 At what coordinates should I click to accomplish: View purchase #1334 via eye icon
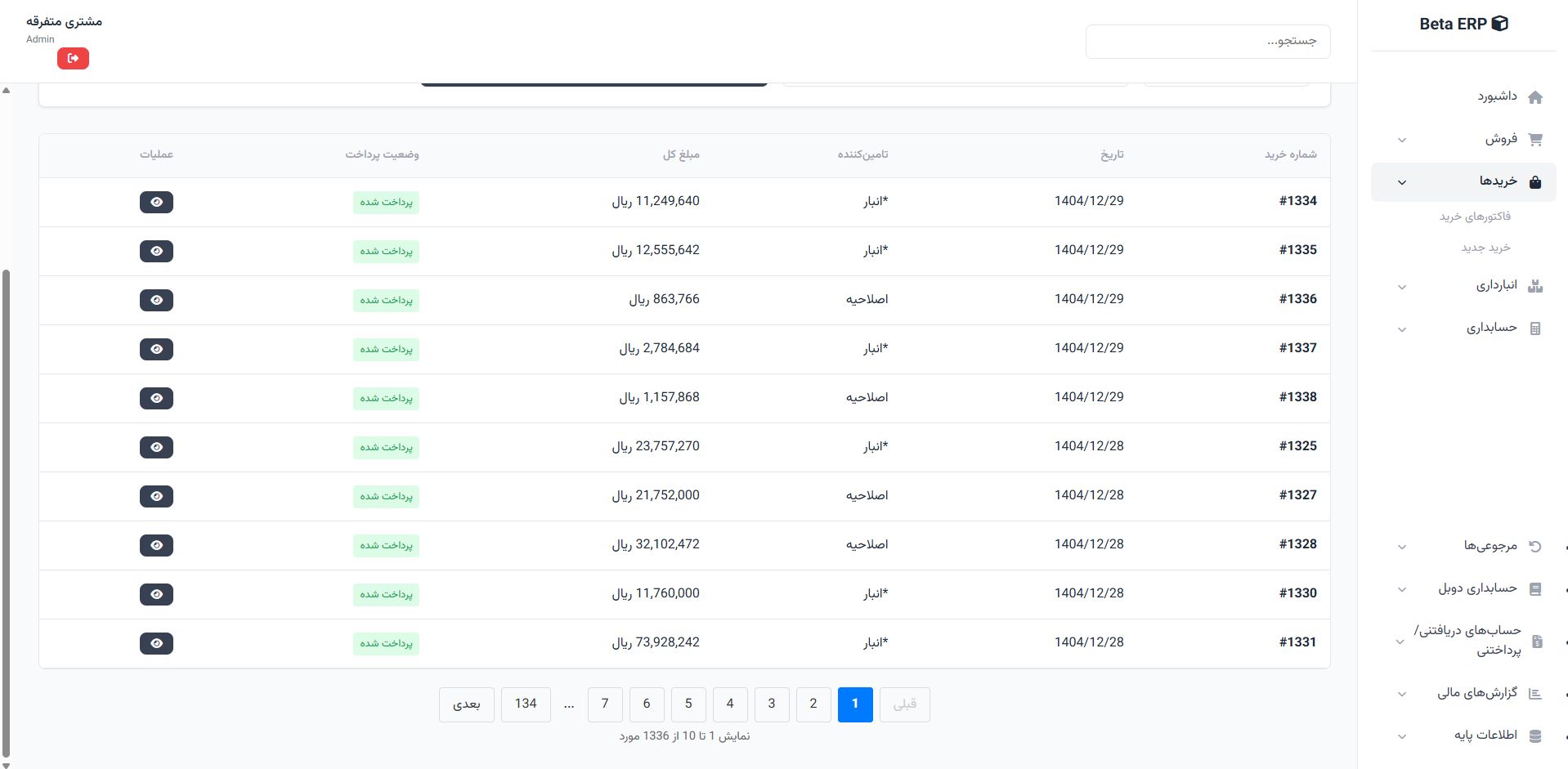156,202
